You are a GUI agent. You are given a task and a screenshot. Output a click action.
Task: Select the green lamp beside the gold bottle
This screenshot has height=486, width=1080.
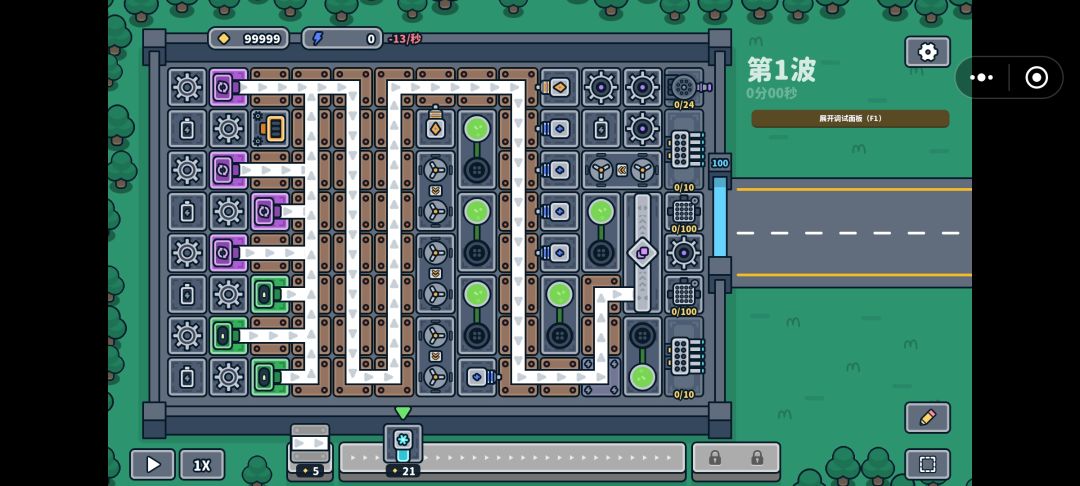coord(477,149)
